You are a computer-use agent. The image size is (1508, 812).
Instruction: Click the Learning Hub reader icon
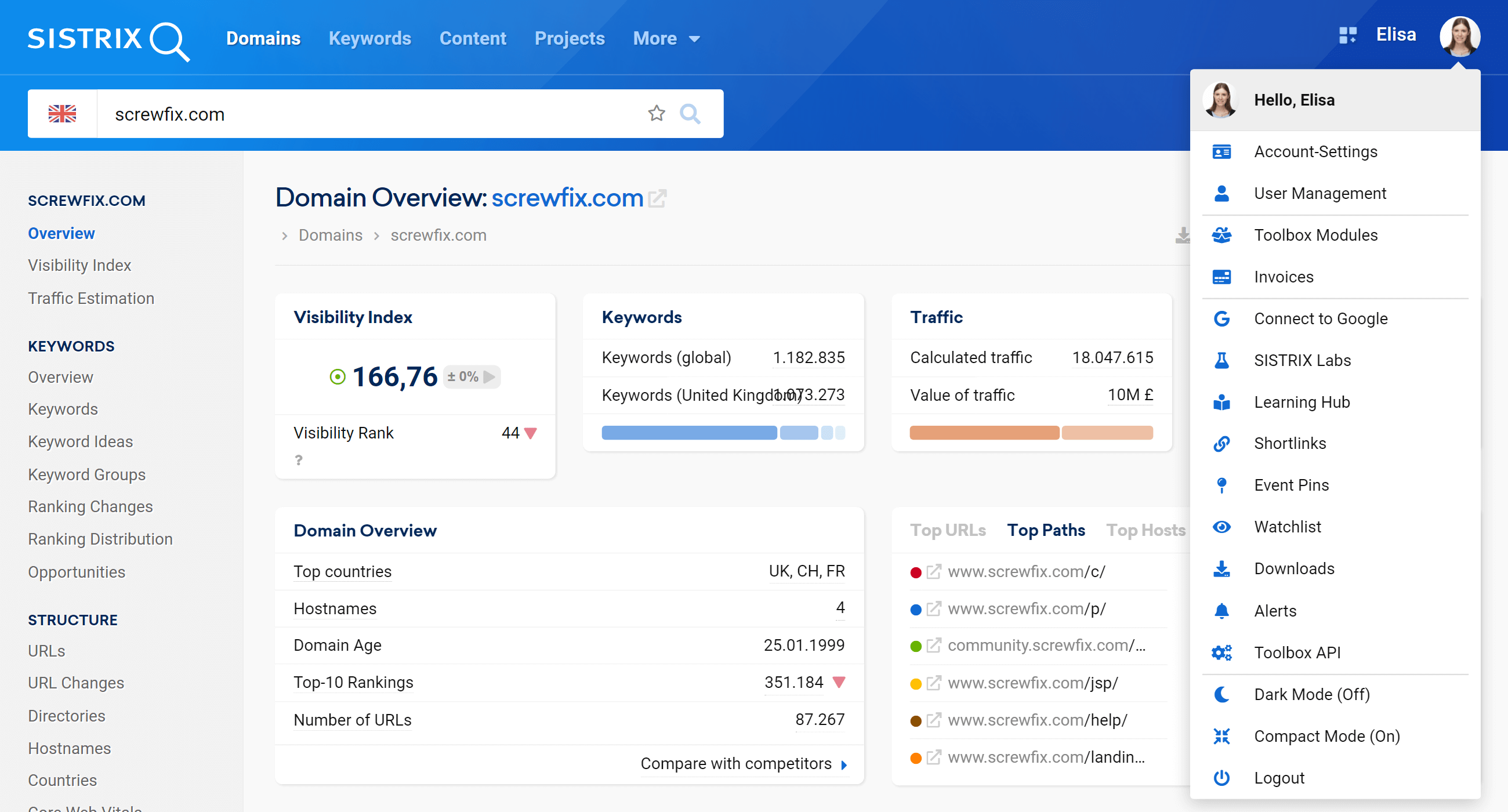(1221, 402)
